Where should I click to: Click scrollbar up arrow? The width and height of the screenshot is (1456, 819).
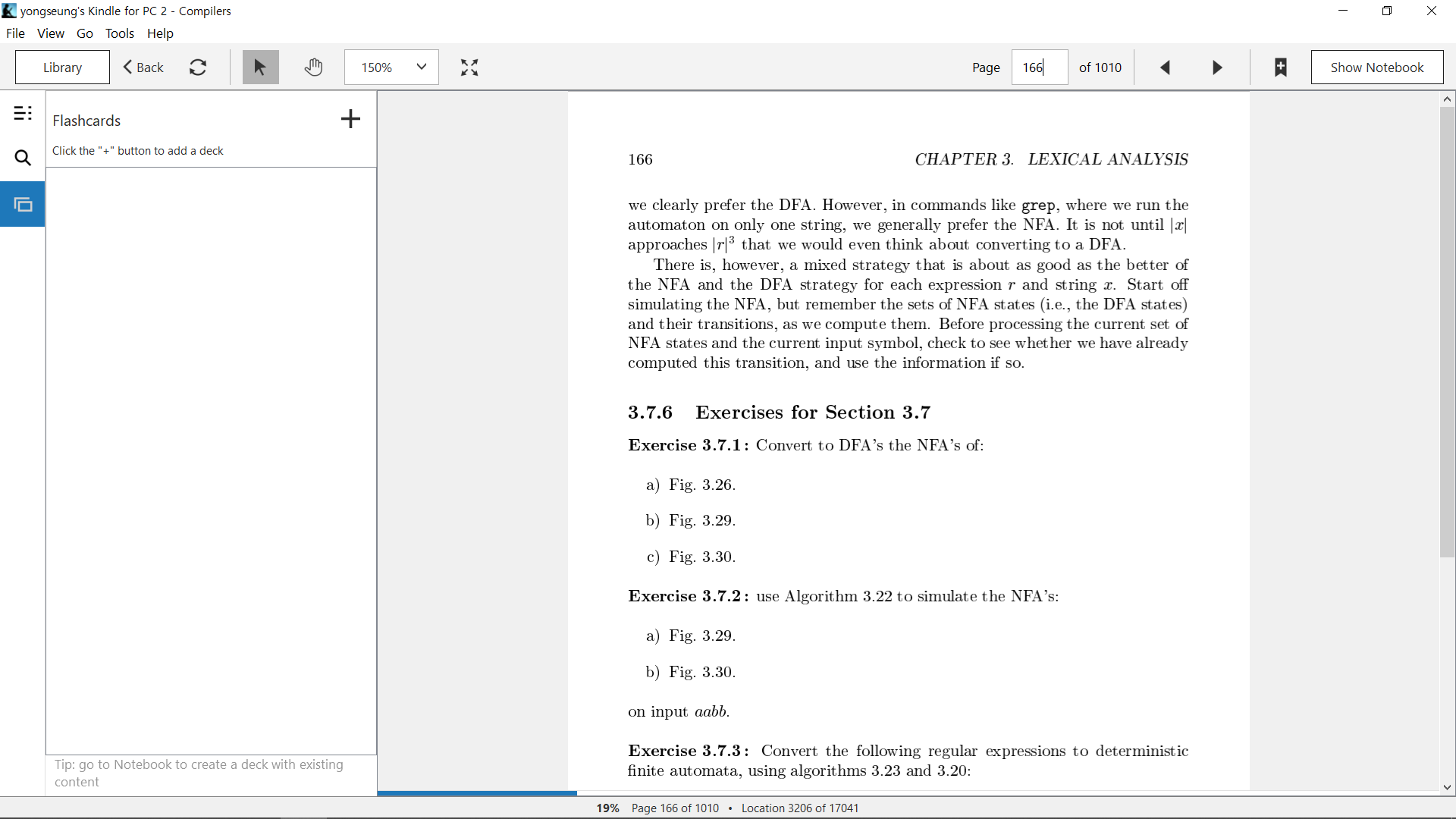[1447, 99]
